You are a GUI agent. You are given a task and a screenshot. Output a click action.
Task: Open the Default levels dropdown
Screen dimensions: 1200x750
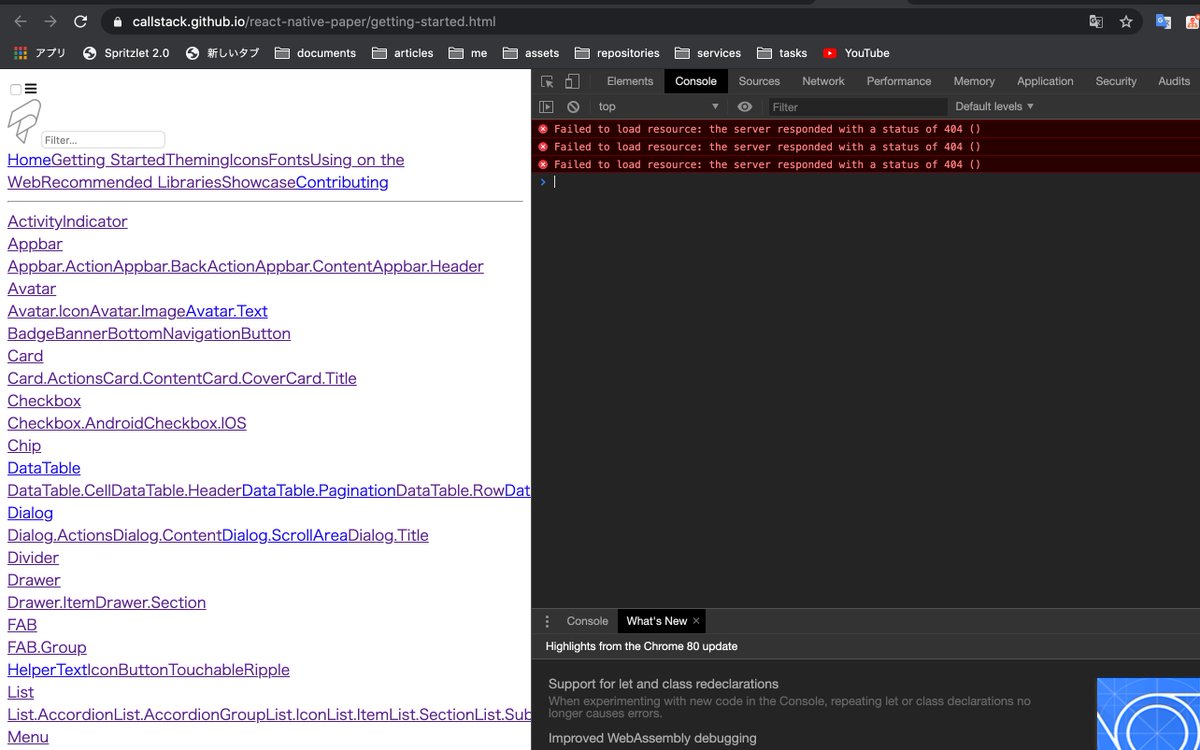[994, 107]
